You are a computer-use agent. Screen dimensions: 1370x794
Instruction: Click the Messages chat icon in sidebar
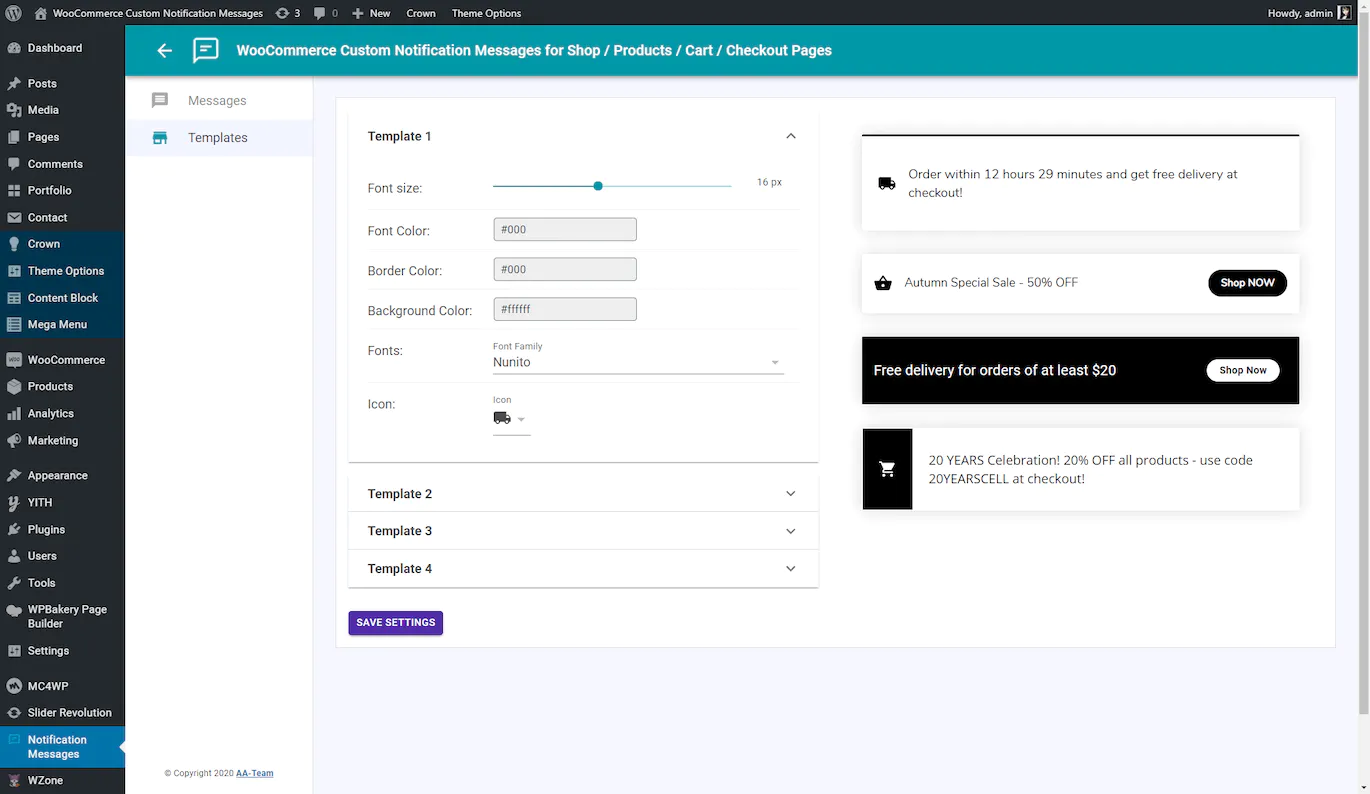coord(160,100)
